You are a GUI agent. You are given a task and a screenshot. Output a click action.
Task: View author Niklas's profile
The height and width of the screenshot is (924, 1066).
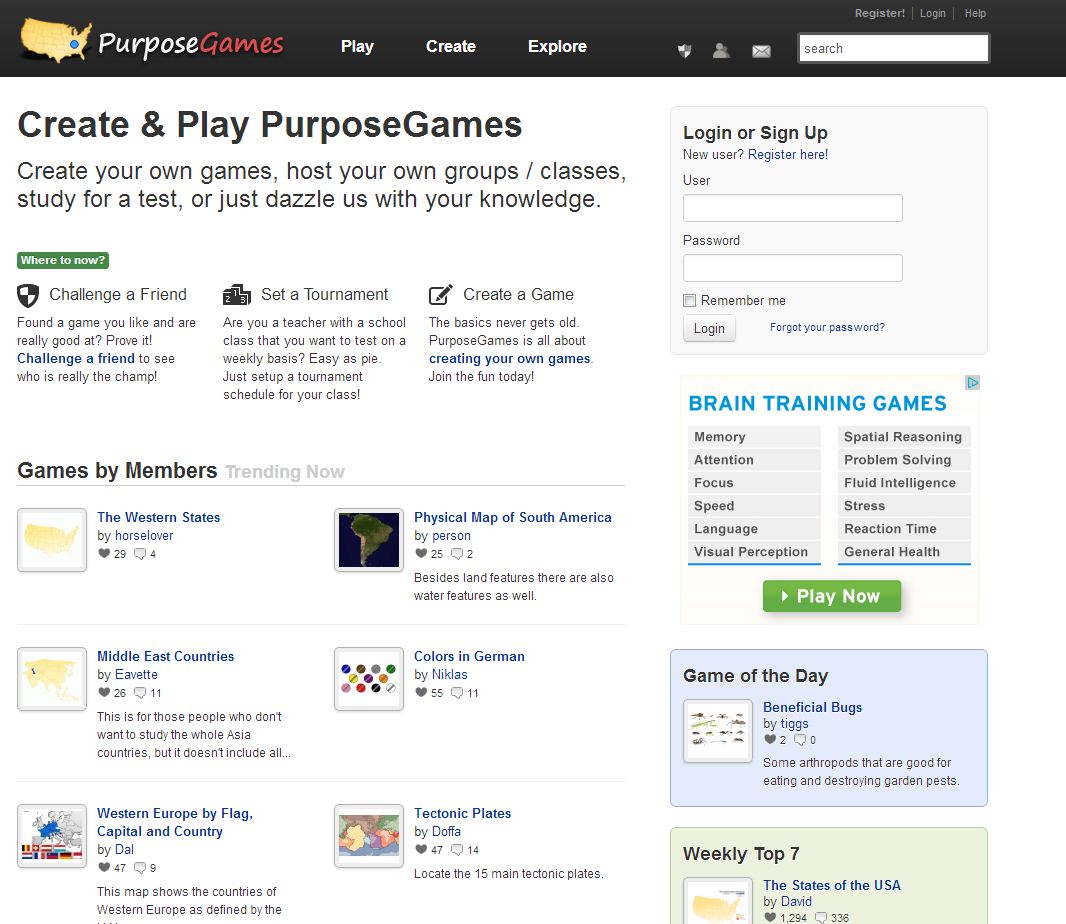tap(450, 674)
